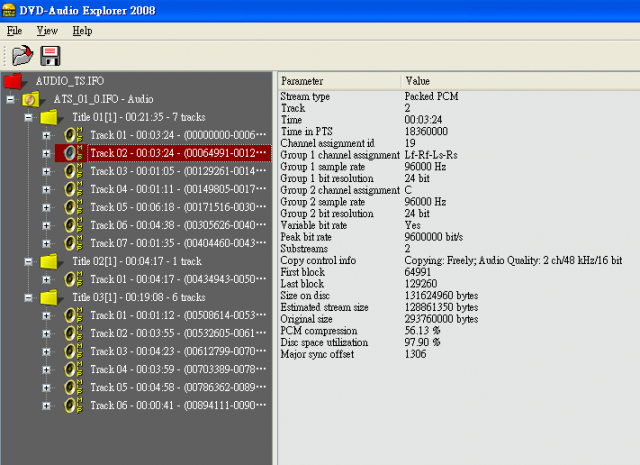Open the View menu
The width and height of the screenshot is (640, 465).
[x=47, y=31]
